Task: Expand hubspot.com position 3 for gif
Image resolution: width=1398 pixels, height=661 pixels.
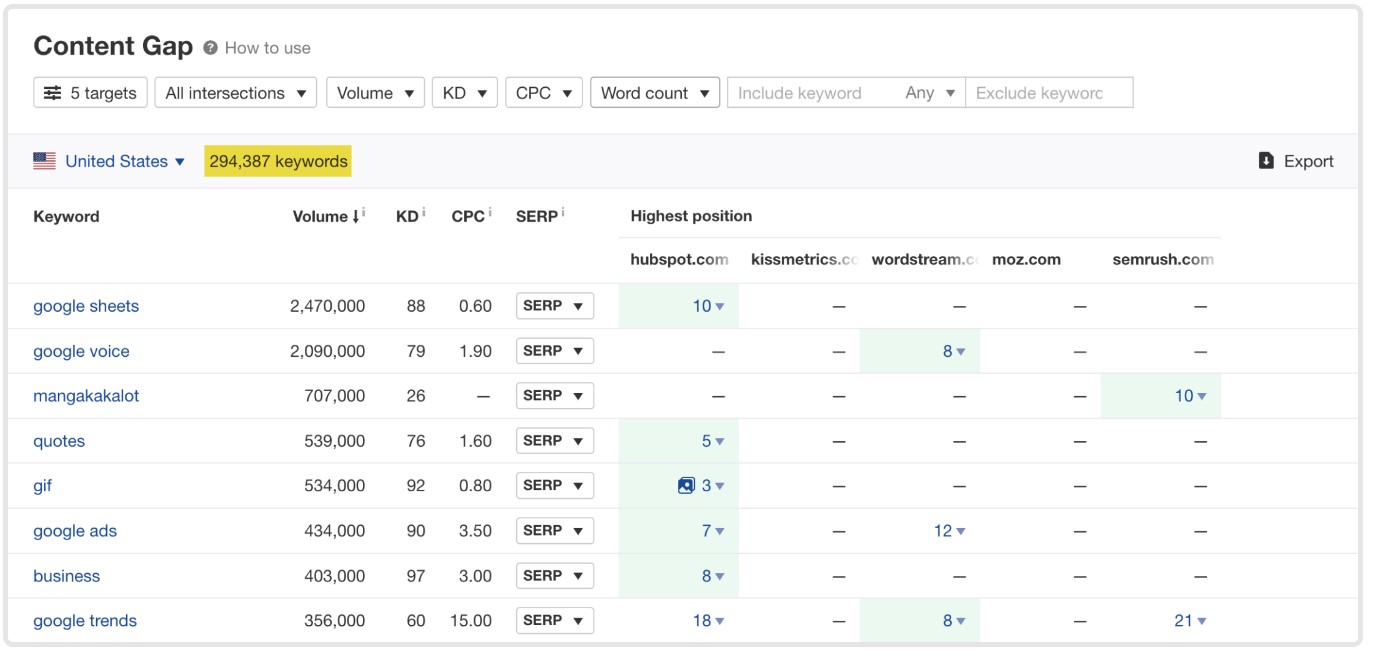Action: [713, 486]
